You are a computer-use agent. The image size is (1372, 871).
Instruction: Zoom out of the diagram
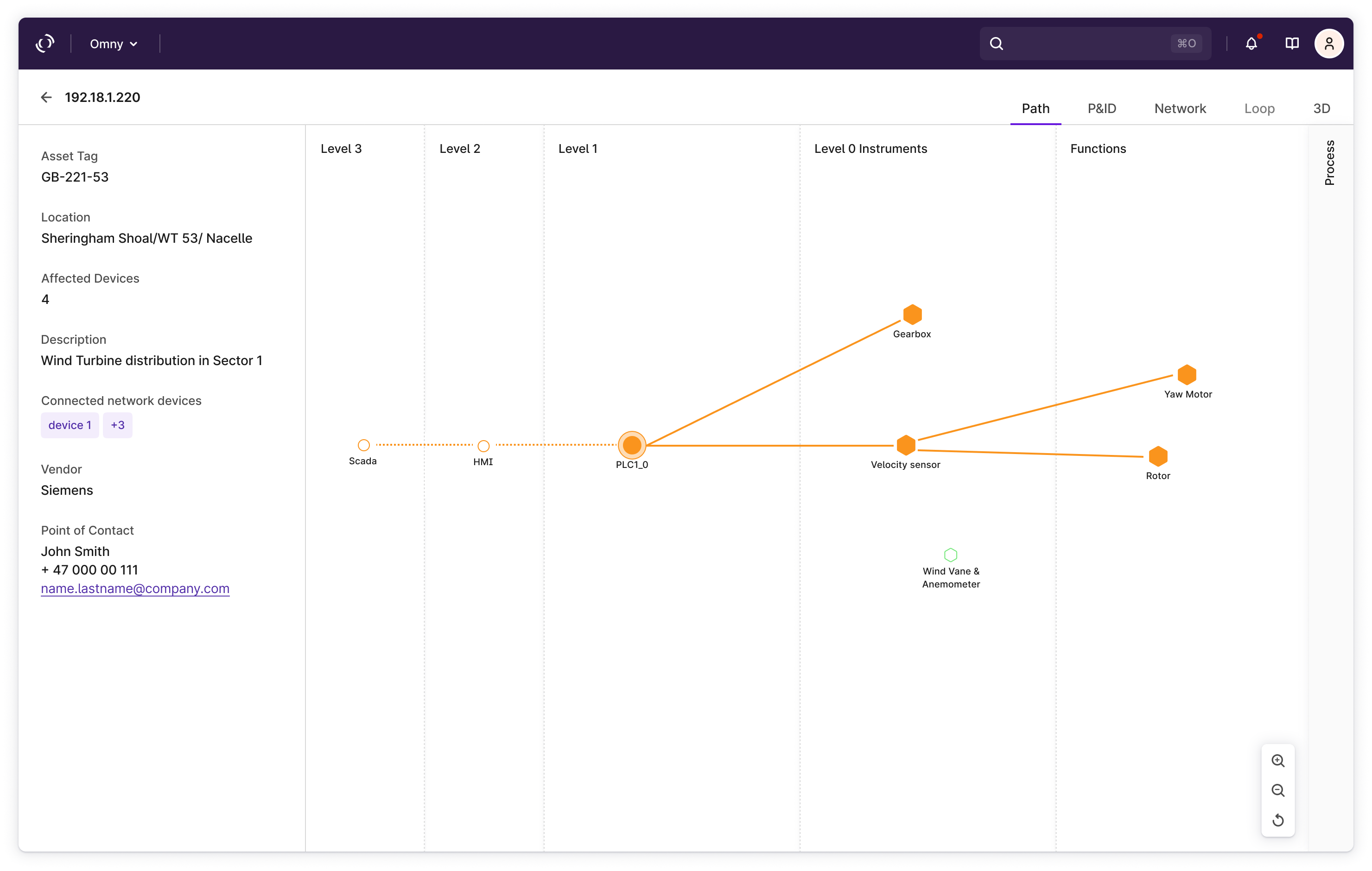point(1278,791)
